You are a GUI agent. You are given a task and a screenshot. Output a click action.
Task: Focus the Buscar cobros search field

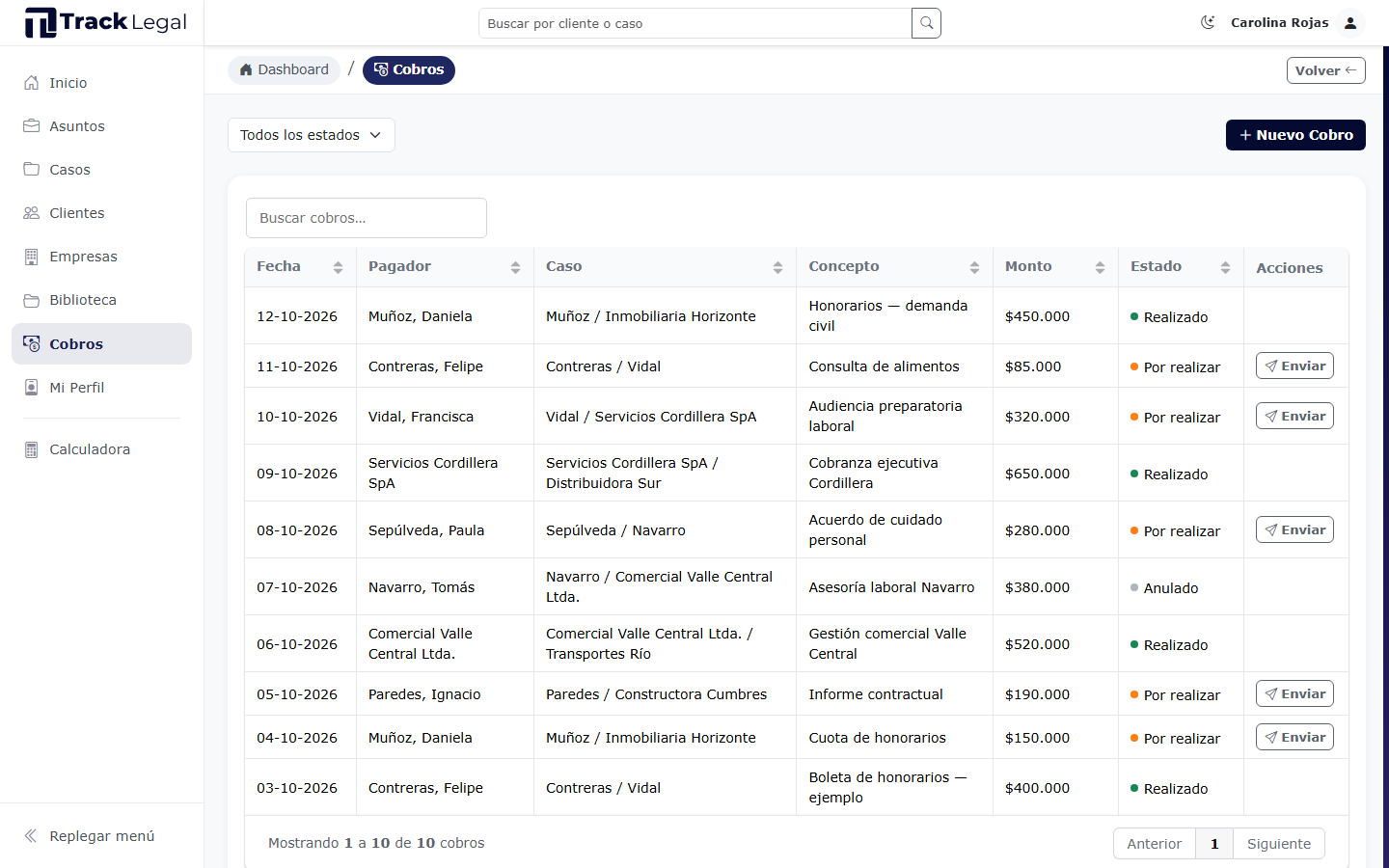[x=367, y=218]
